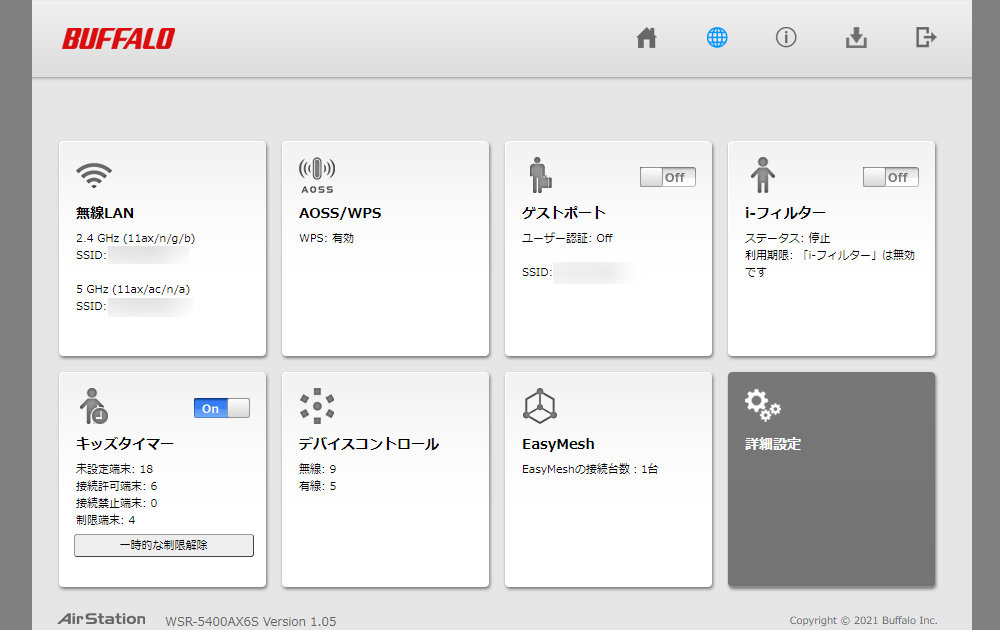
Task: Select the デバイスコントロール heading
Action: tap(369, 444)
